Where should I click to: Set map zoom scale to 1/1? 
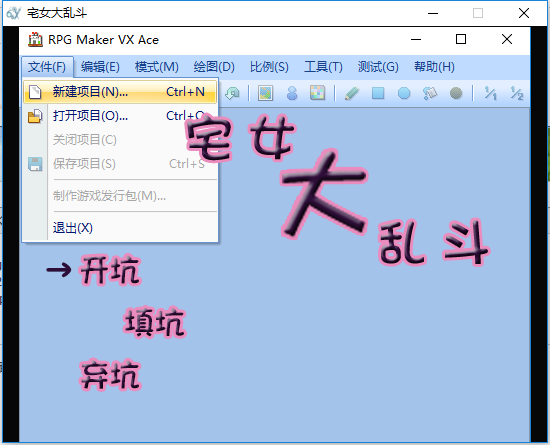pos(490,93)
